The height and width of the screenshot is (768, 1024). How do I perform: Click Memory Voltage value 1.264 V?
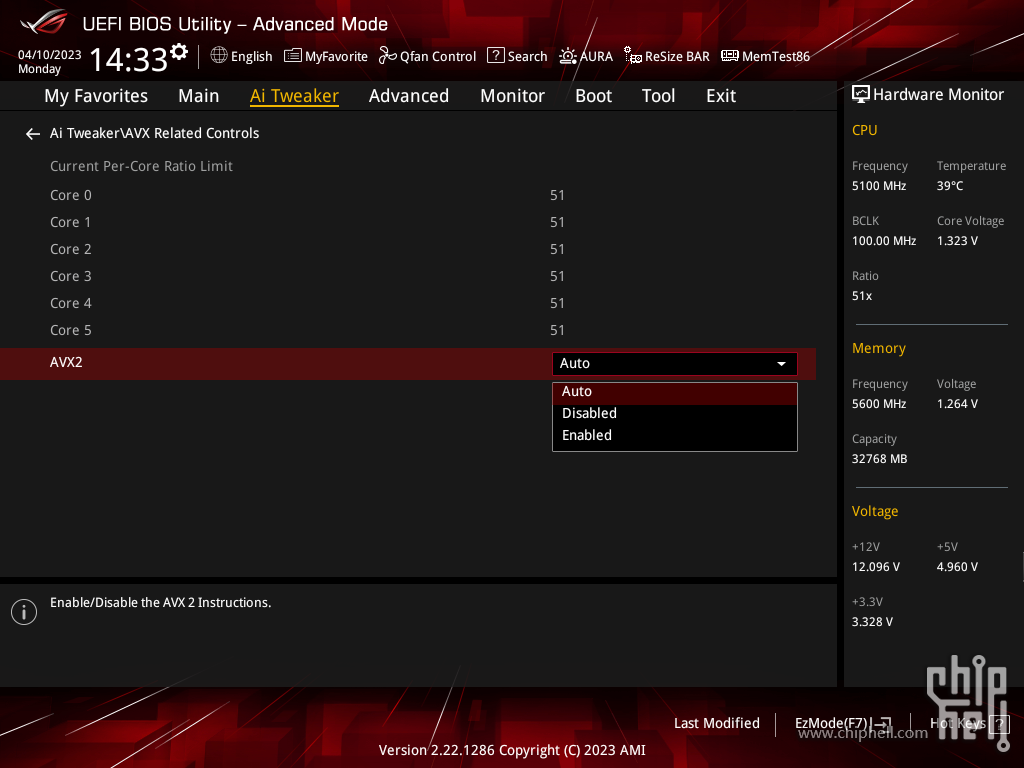coord(957,404)
